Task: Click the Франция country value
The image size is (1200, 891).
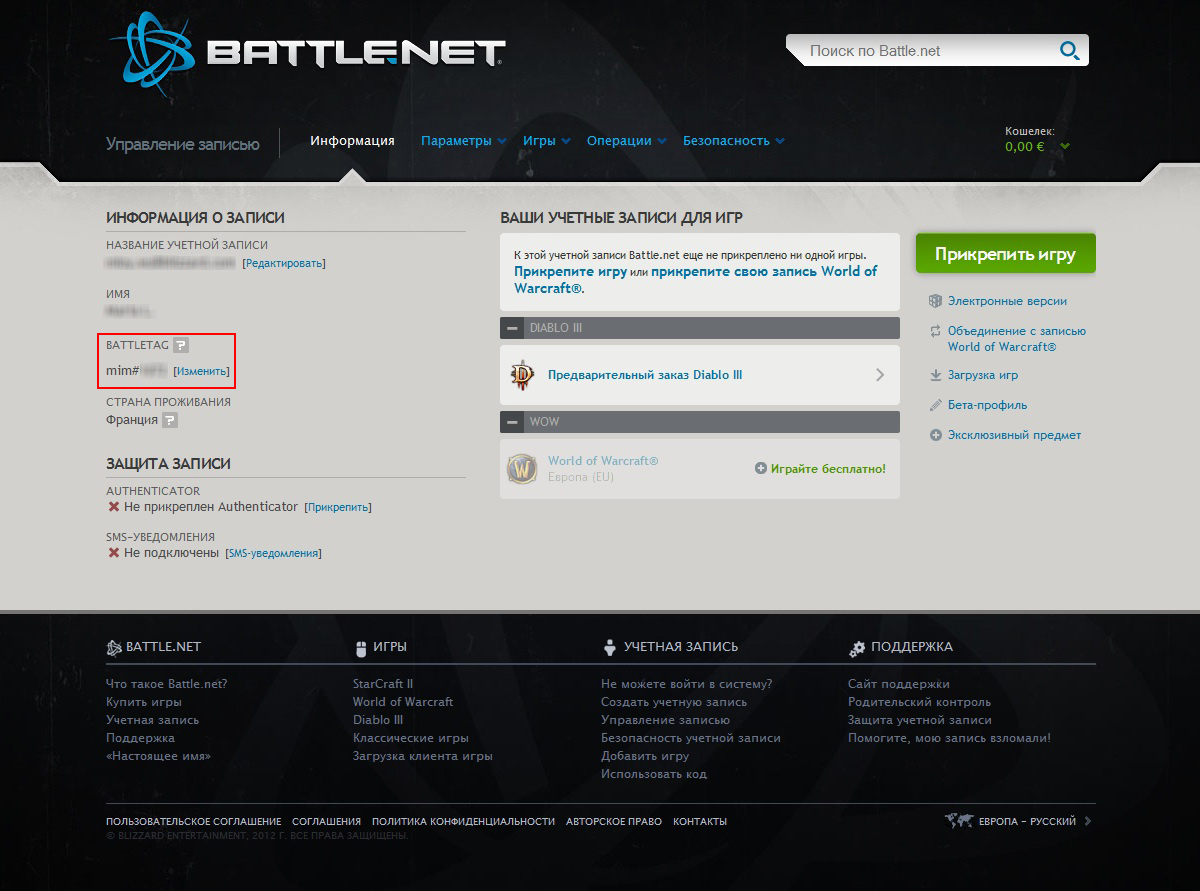Action: [132, 420]
